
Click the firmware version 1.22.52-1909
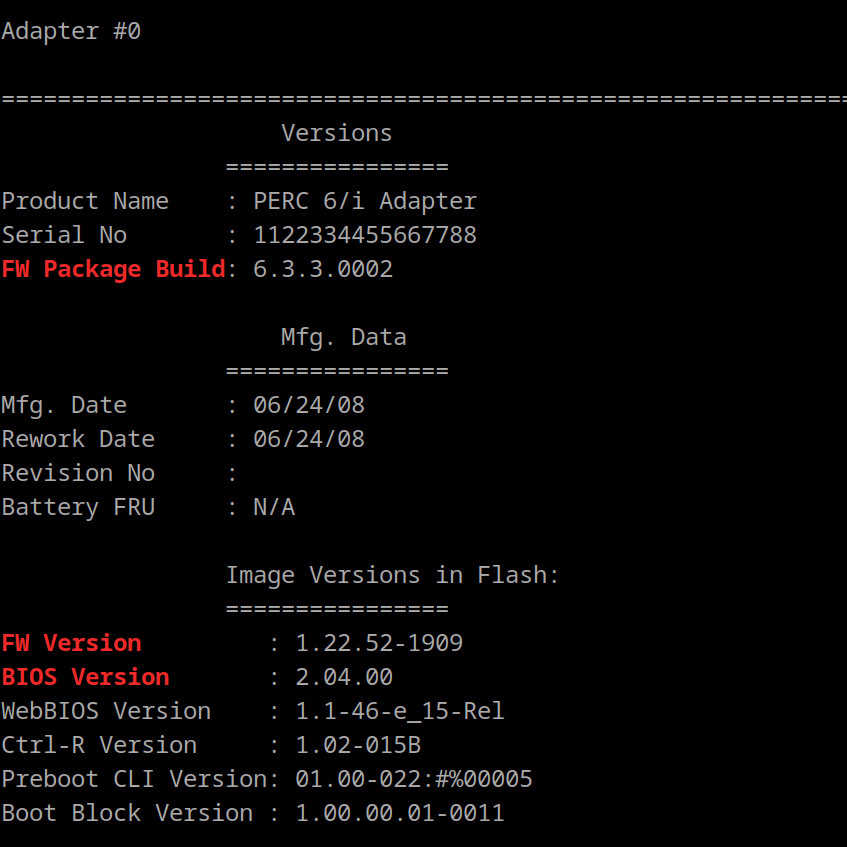point(379,643)
